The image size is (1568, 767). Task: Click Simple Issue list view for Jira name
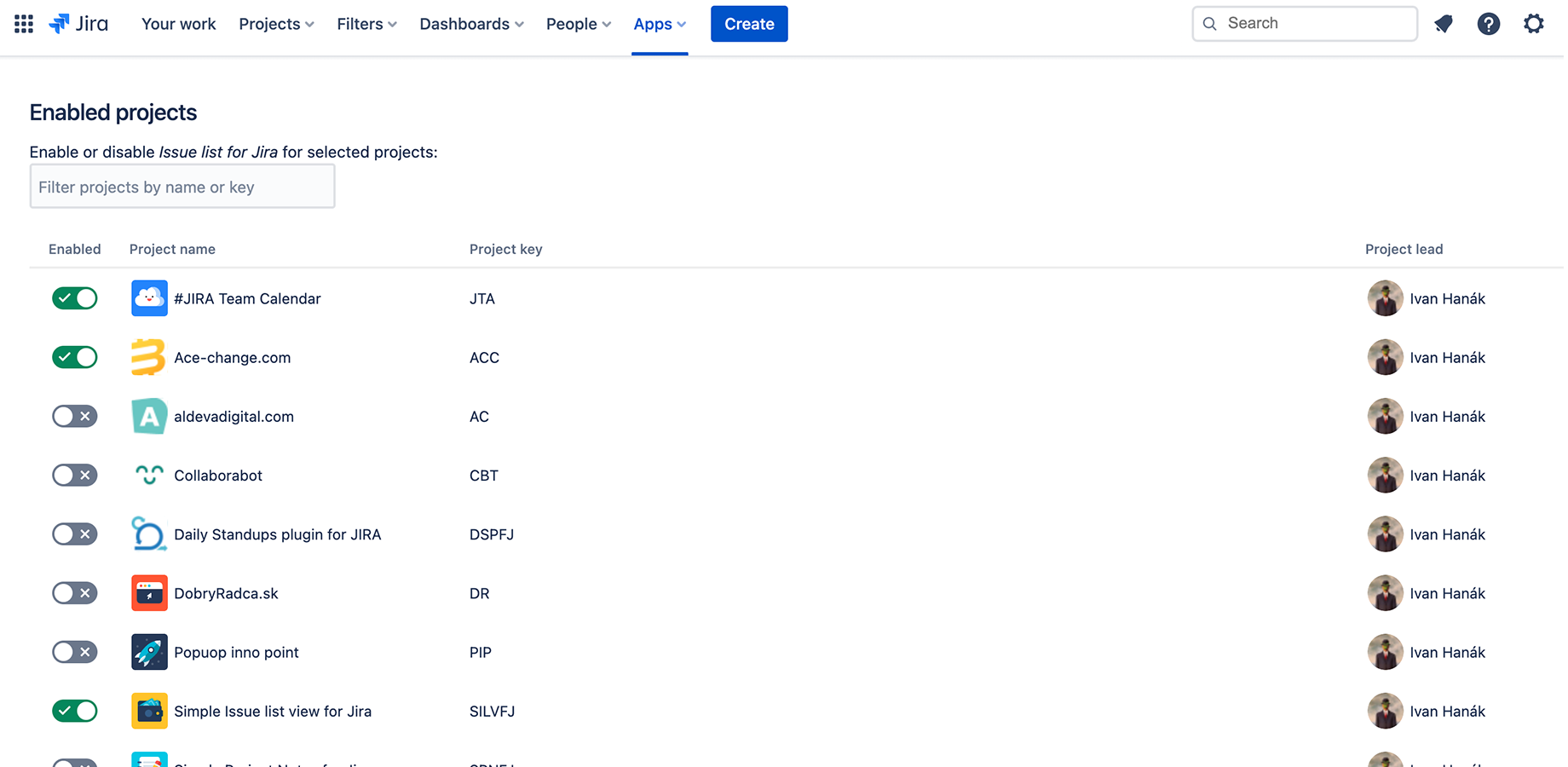[x=273, y=711]
